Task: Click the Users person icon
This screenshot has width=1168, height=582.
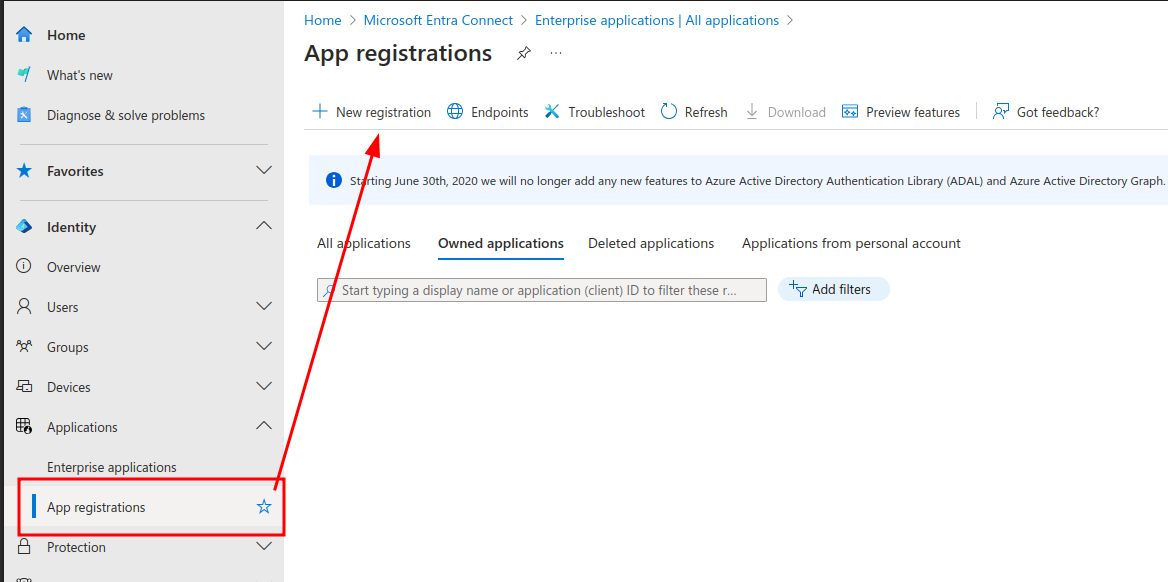Action: point(25,307)
